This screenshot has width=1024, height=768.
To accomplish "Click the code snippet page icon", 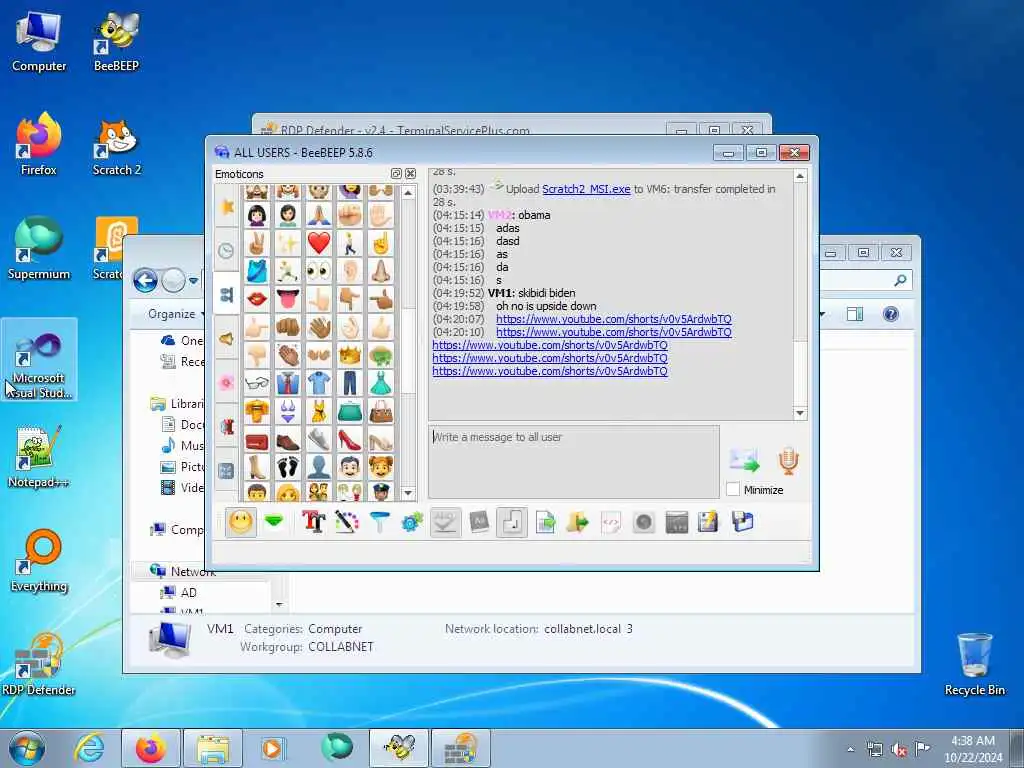I will [611, 522].
